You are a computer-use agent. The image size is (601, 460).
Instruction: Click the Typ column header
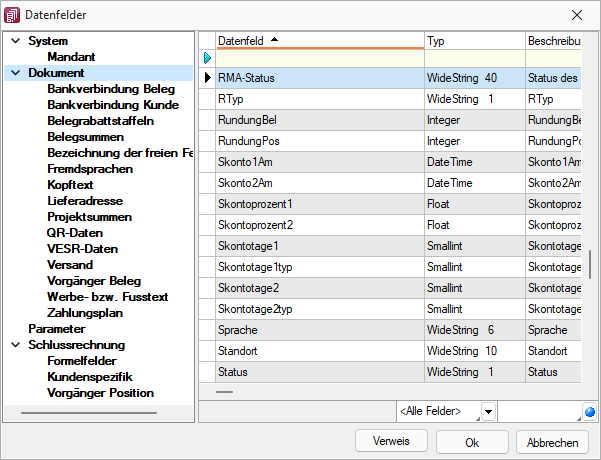[x=475, y=41]
